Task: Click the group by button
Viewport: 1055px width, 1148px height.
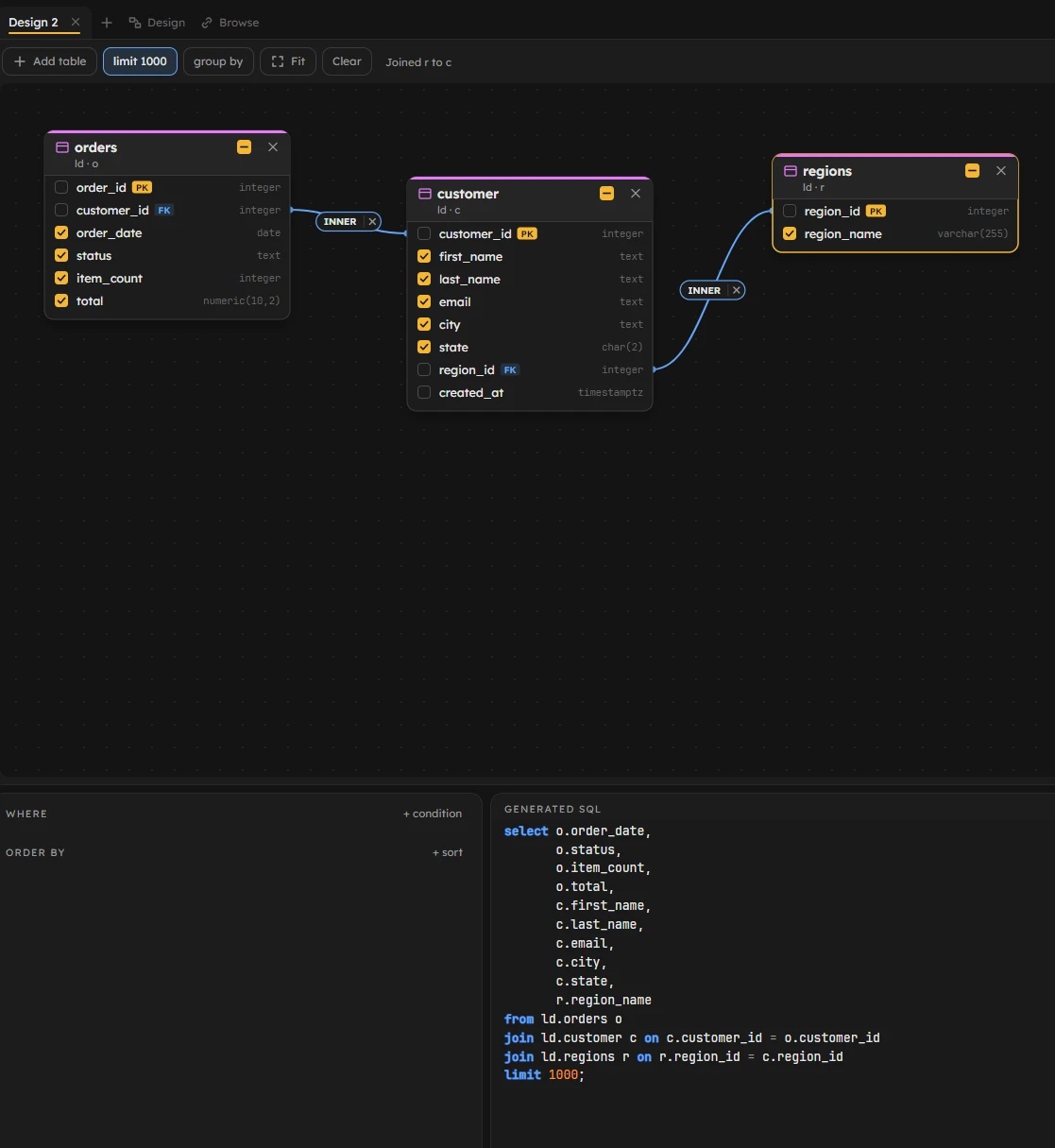Action: pyautogui.click(x=218, y=61)
